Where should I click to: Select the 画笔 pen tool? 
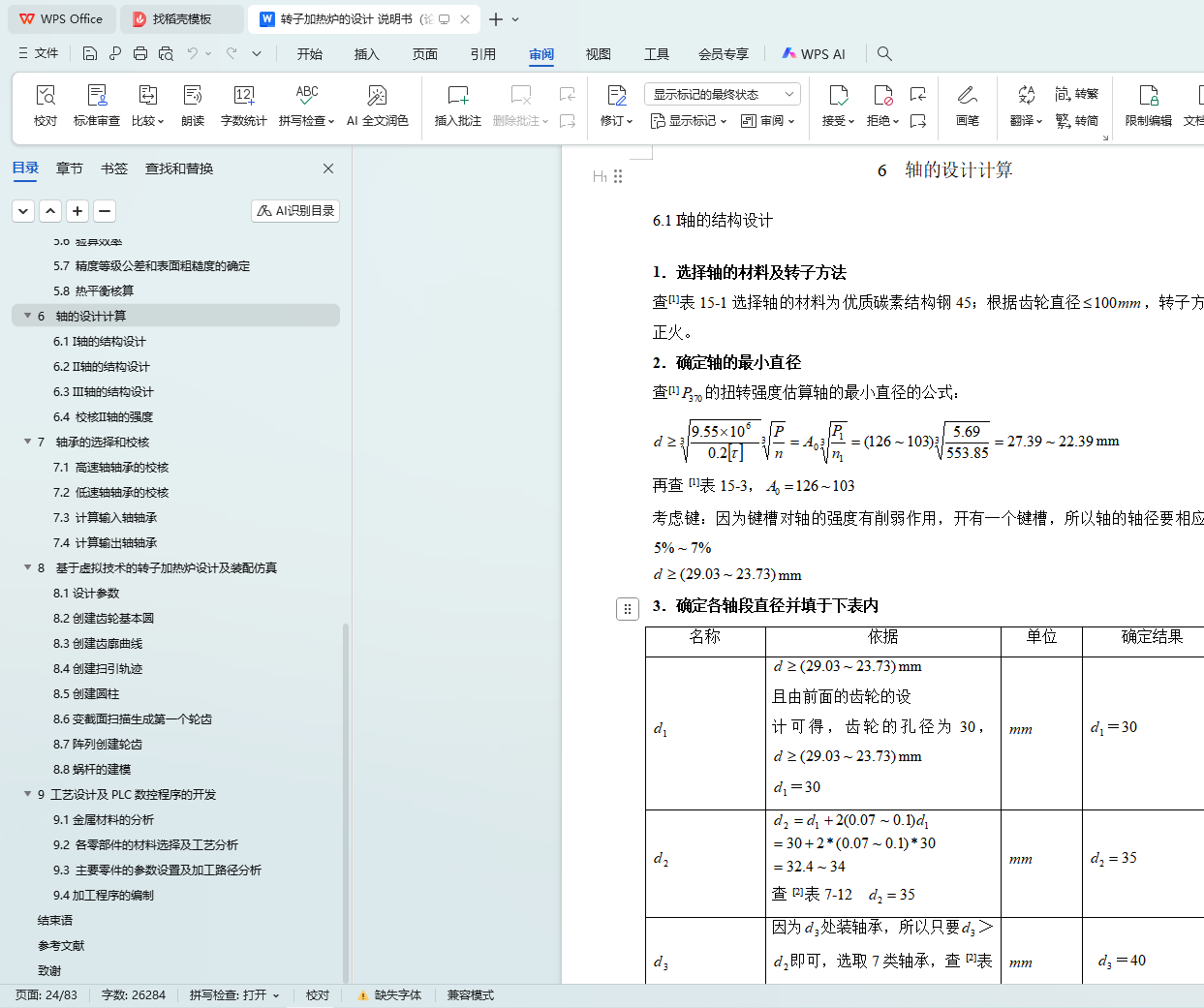[x=968, y=106]
